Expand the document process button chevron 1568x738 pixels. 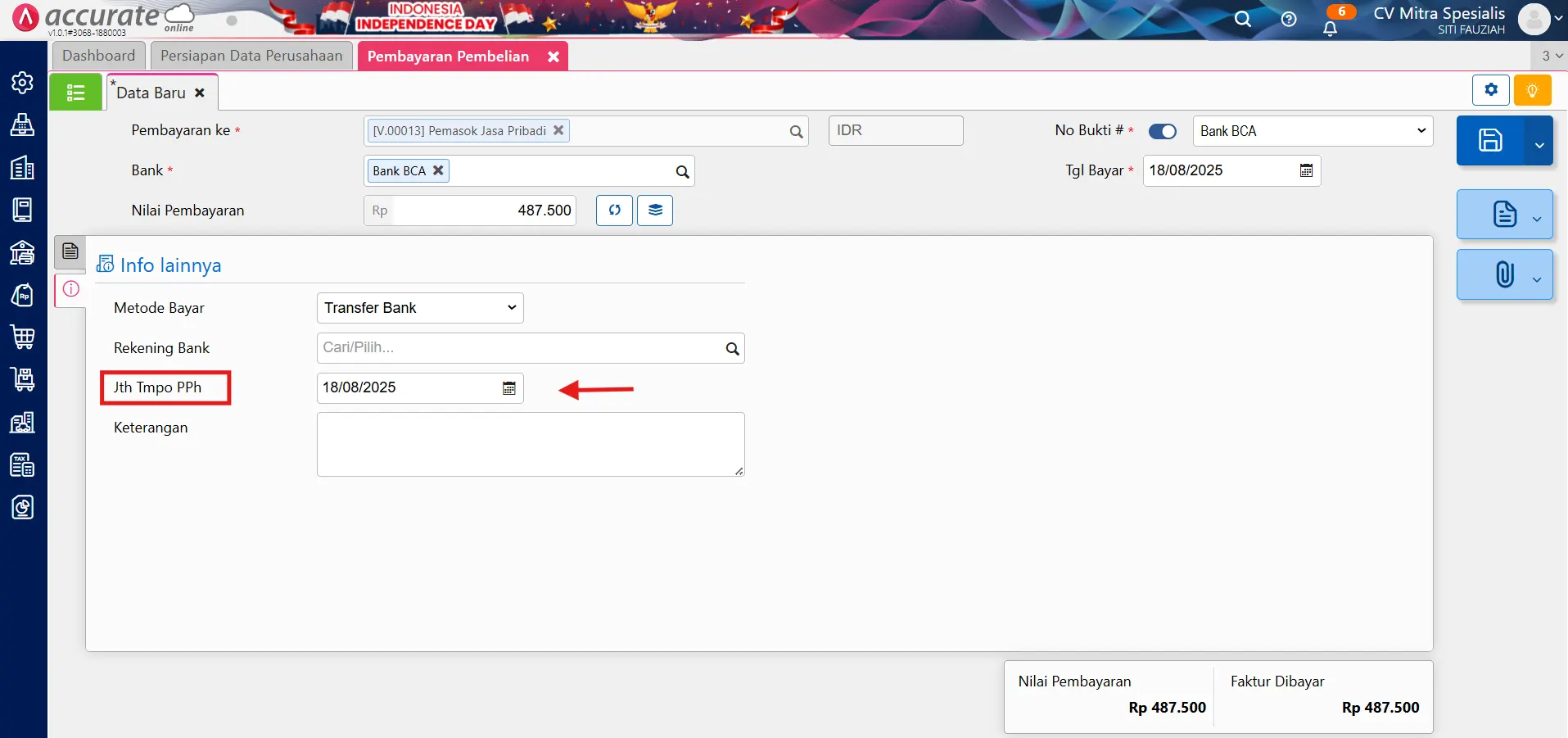[1537, 218]
